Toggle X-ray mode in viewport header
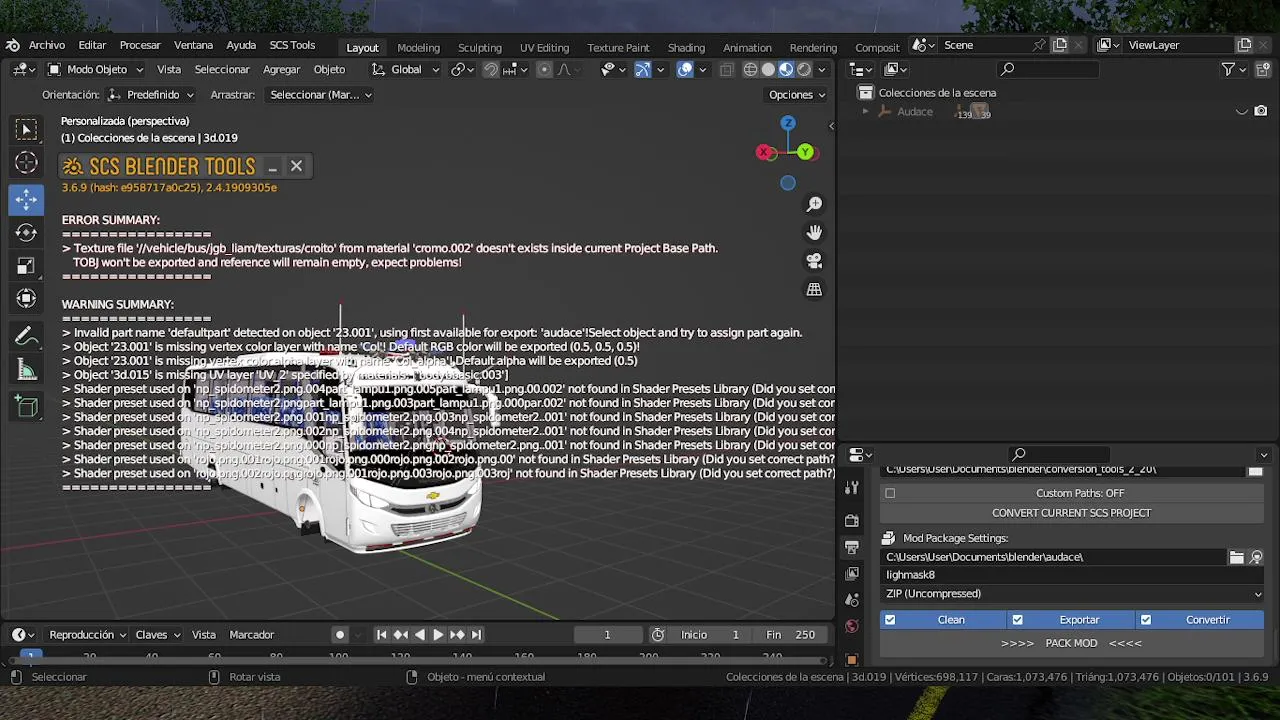Viewport: 1280px width, 720px height. (726, 69)
